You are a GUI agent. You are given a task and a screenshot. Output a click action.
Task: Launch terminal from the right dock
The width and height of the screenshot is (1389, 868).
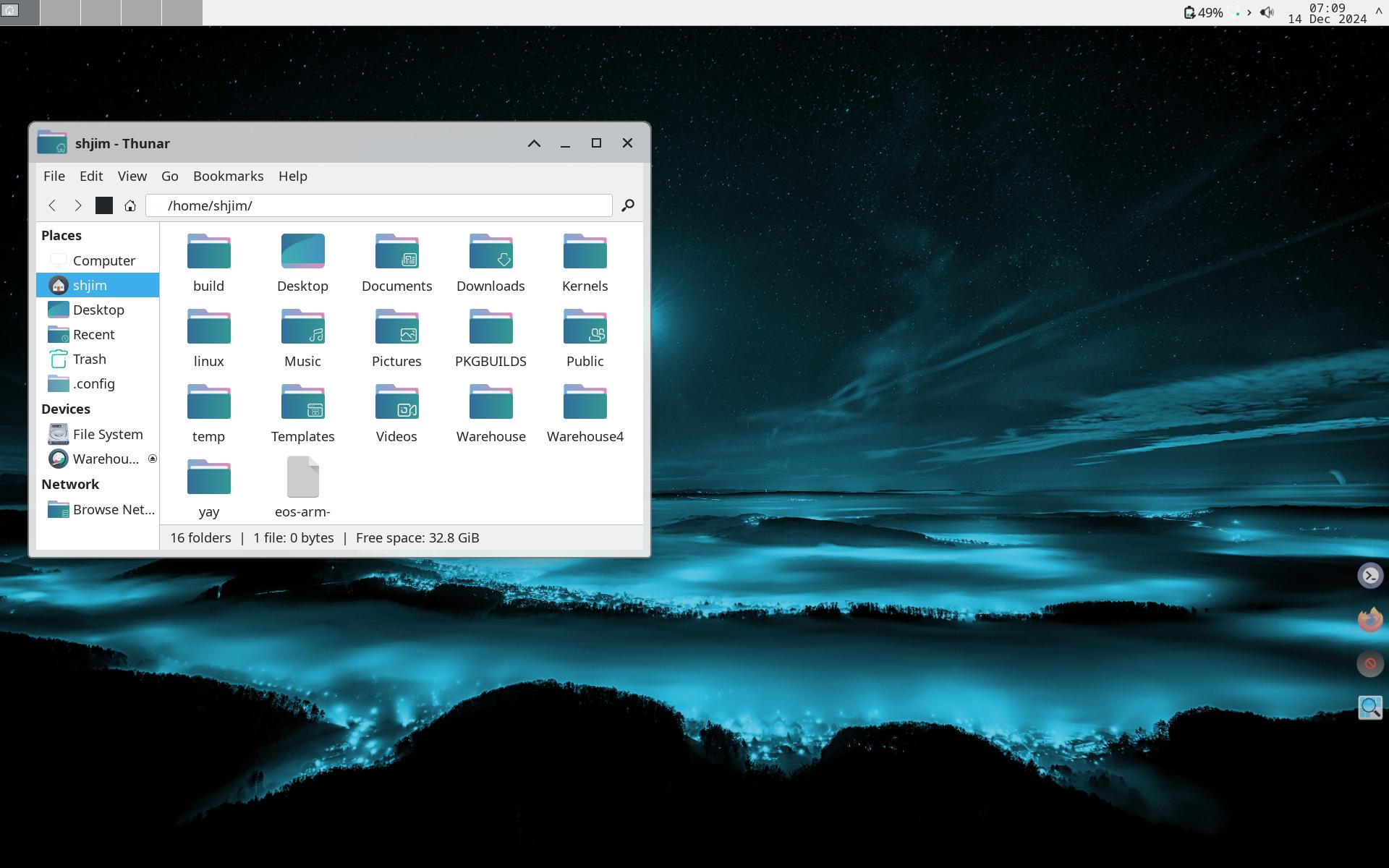coord(1370,576)
